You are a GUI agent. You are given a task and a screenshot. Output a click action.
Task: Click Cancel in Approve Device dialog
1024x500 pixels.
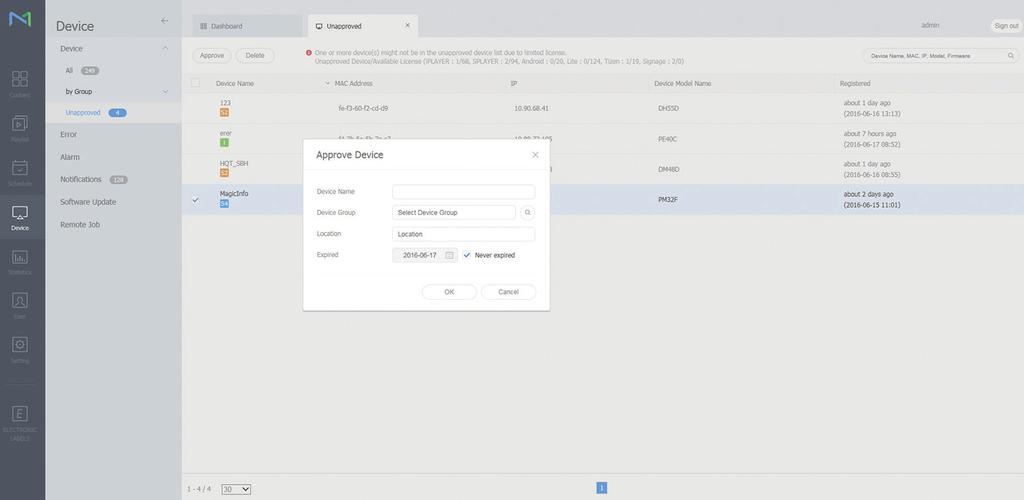[509, 292]
